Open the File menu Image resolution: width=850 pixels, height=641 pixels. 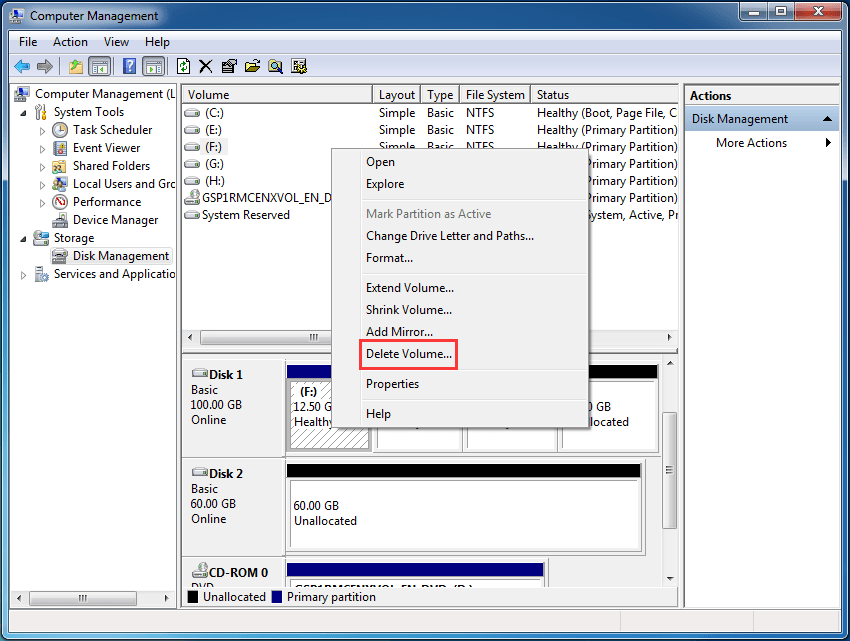pyautogui.click(x=28, y=42)
